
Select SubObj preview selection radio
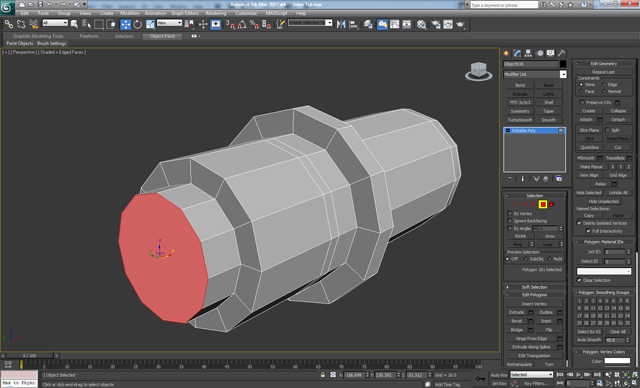[x=526, y=259]
